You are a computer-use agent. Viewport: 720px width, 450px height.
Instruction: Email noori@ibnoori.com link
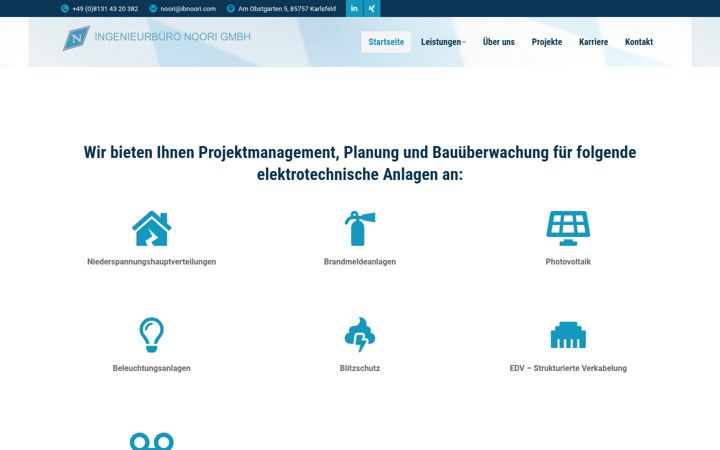tap(188, 9)
